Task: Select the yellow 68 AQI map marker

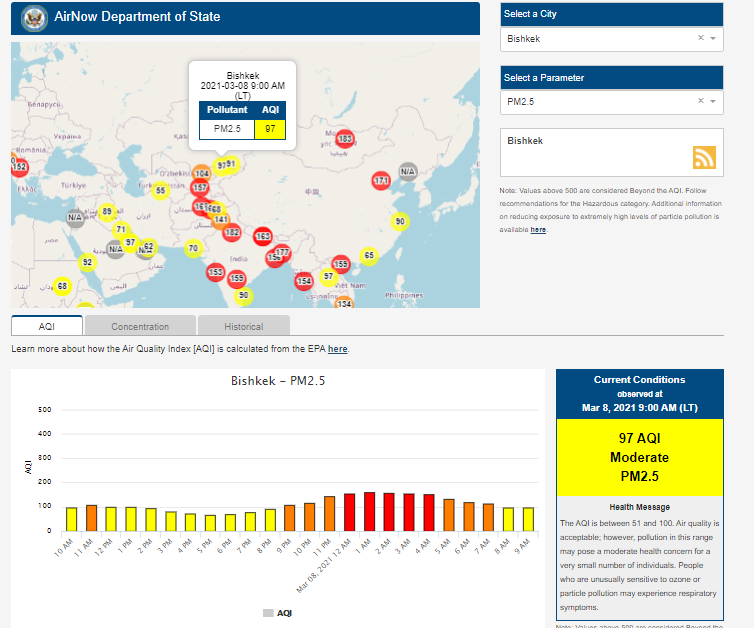Action: tap(62, 286)
